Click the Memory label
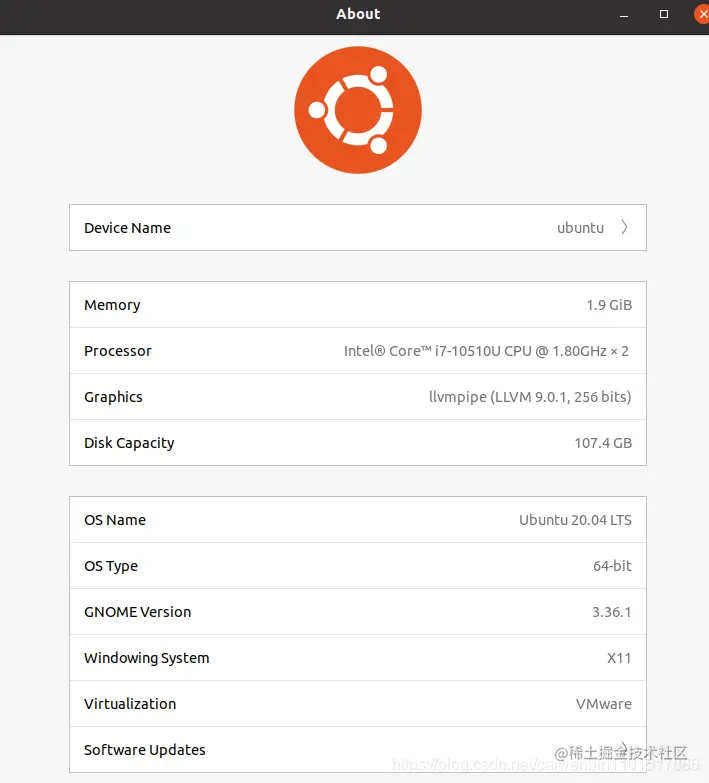Viewport: 709px width, 783px height. tap(112, 305)
